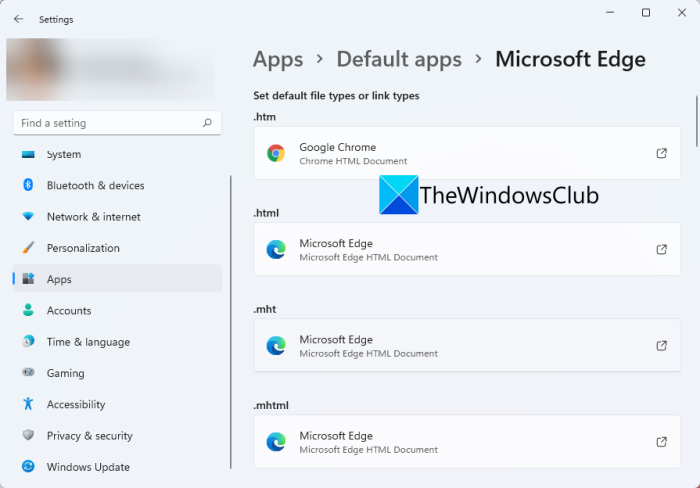700x488 pixels.
Task: Click the search magnifier icon
Action: [x=207, y=123]
